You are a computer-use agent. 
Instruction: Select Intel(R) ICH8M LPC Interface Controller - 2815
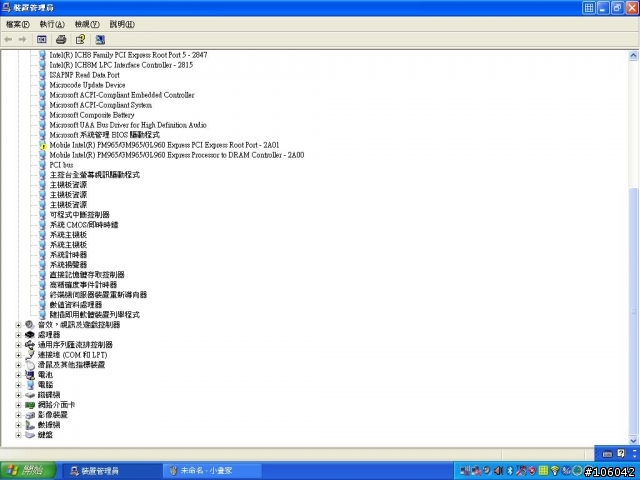[x=121, y=65]
